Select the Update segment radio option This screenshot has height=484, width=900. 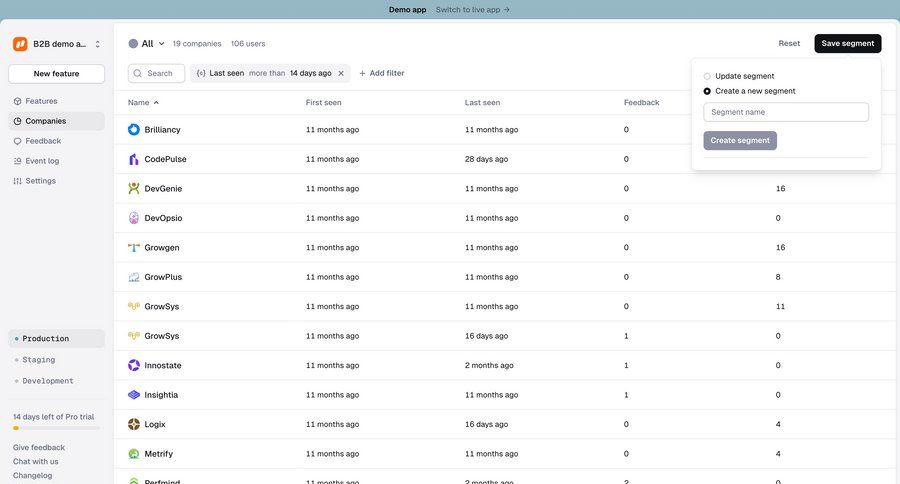[707, 76]
